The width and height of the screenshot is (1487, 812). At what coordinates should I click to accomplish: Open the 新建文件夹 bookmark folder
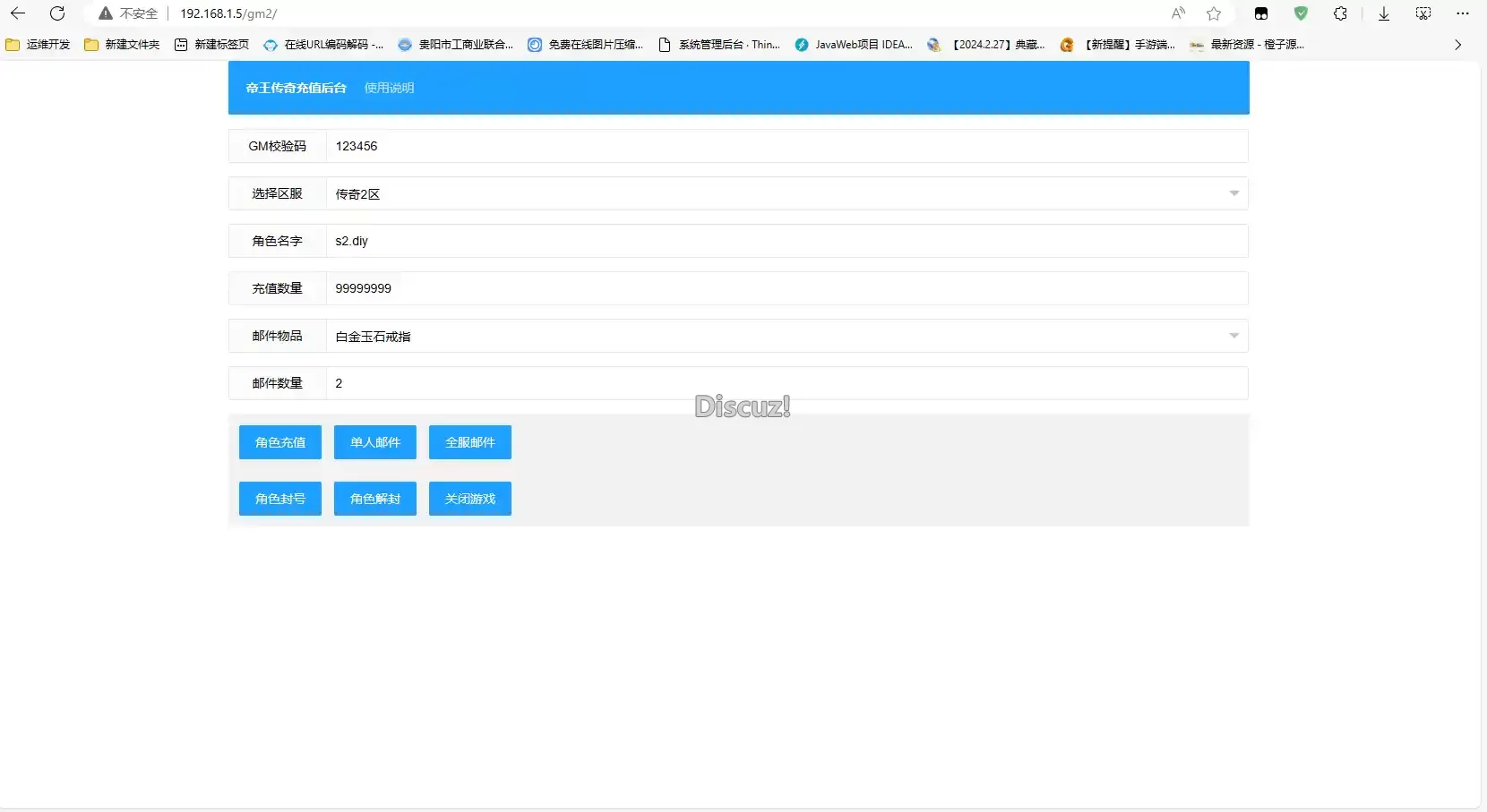pos(122,45)
